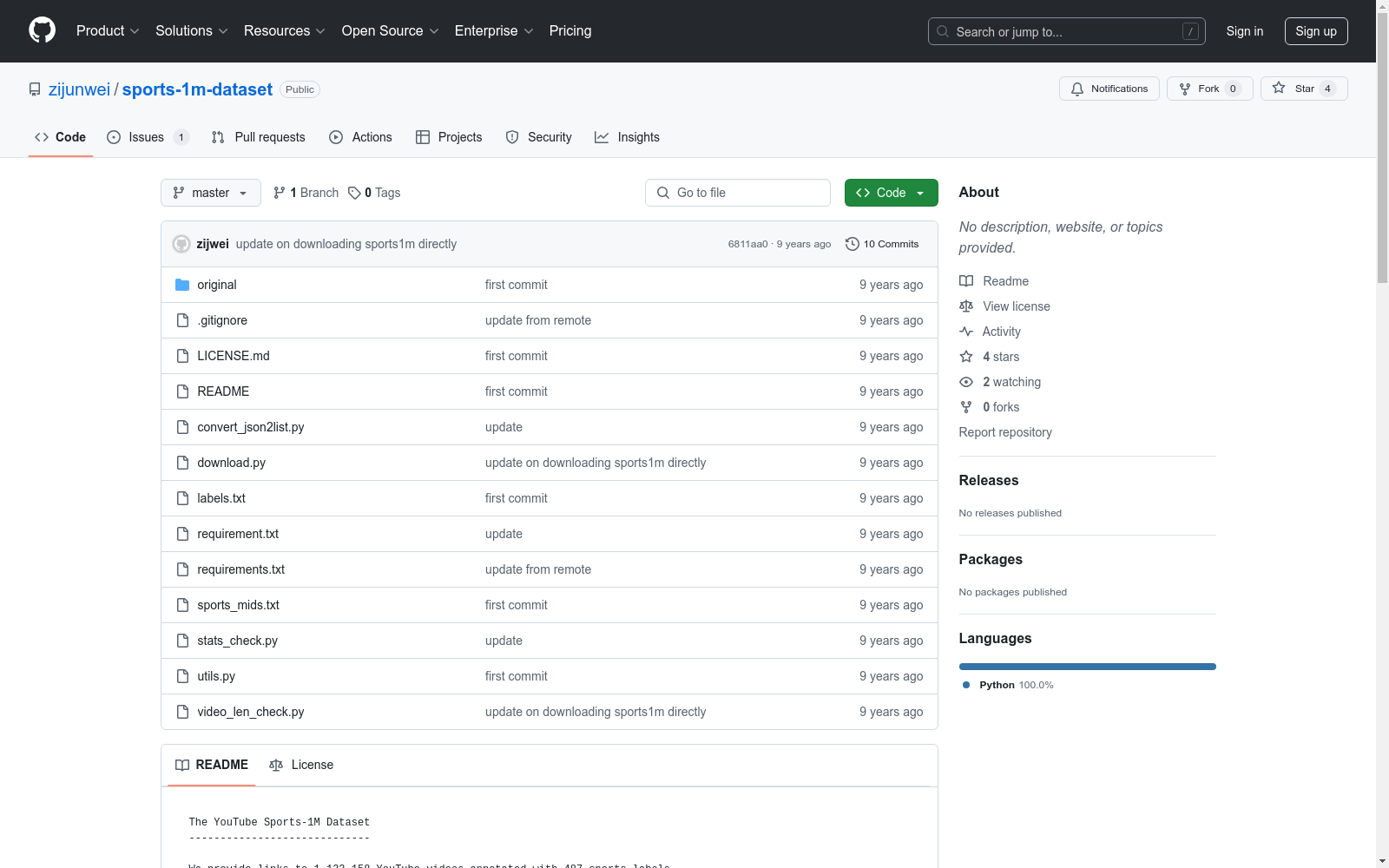Open the convert_json2list.py file
The height and width of the screenshot is (868, 1389).
251,427
